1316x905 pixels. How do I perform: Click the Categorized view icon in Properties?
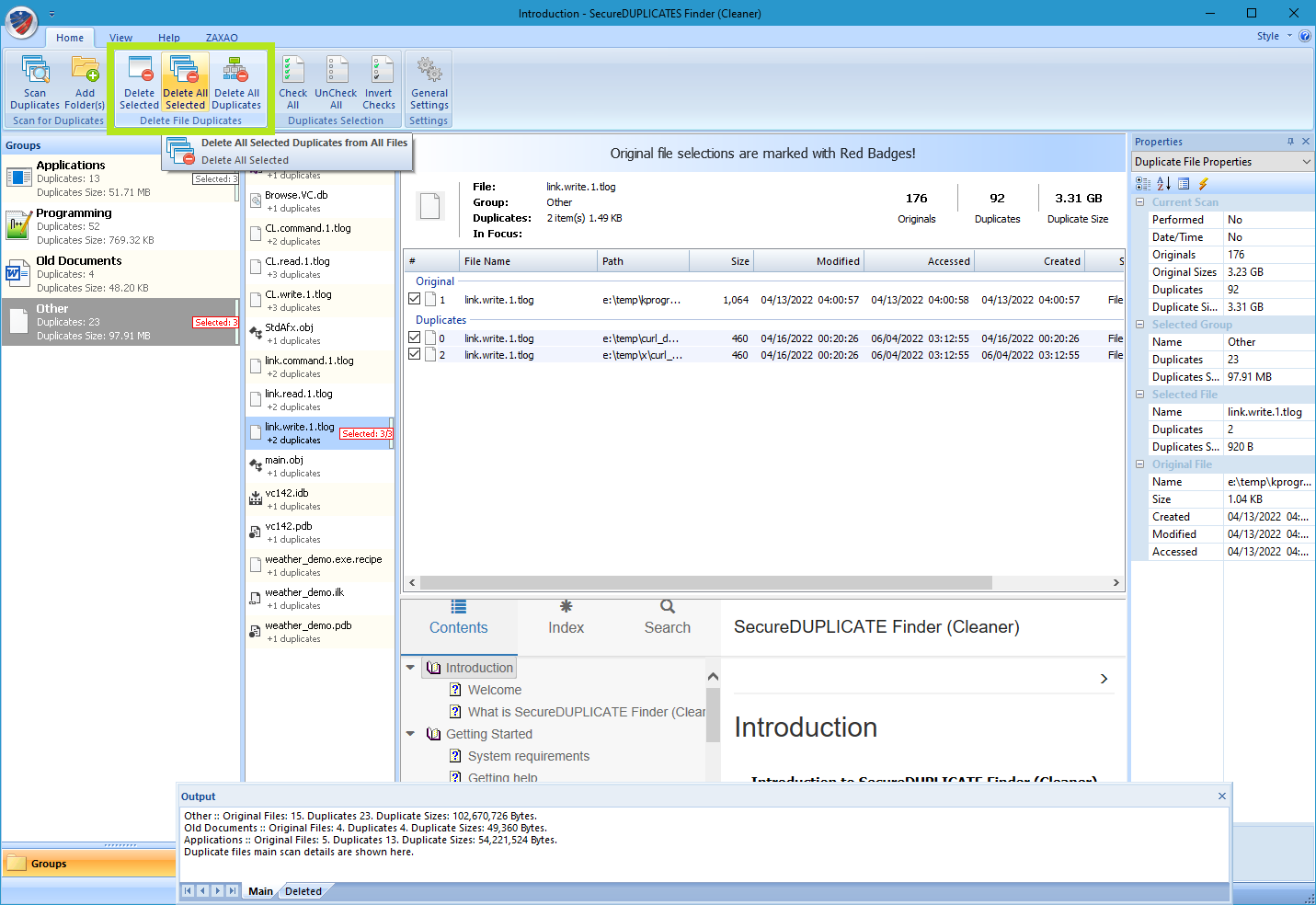click(1143, 184)
